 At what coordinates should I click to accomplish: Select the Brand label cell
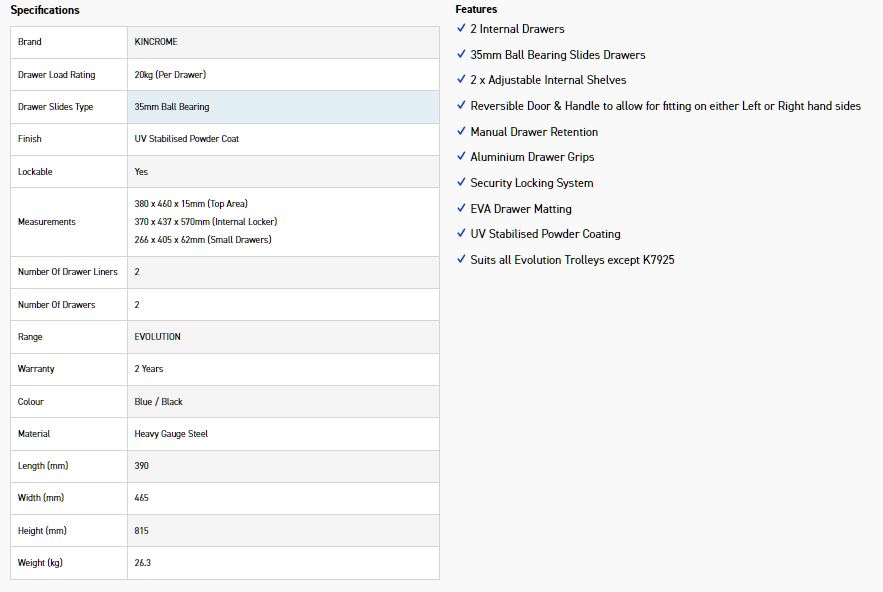[x=69, y=42]
